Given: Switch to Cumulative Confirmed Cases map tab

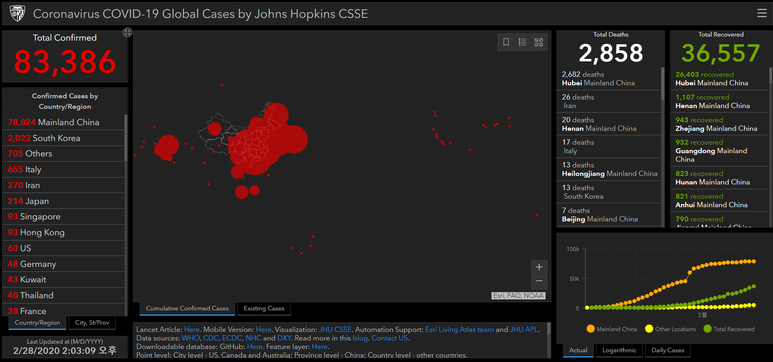Looking at the screenshot, I should (x=187, y=309).
